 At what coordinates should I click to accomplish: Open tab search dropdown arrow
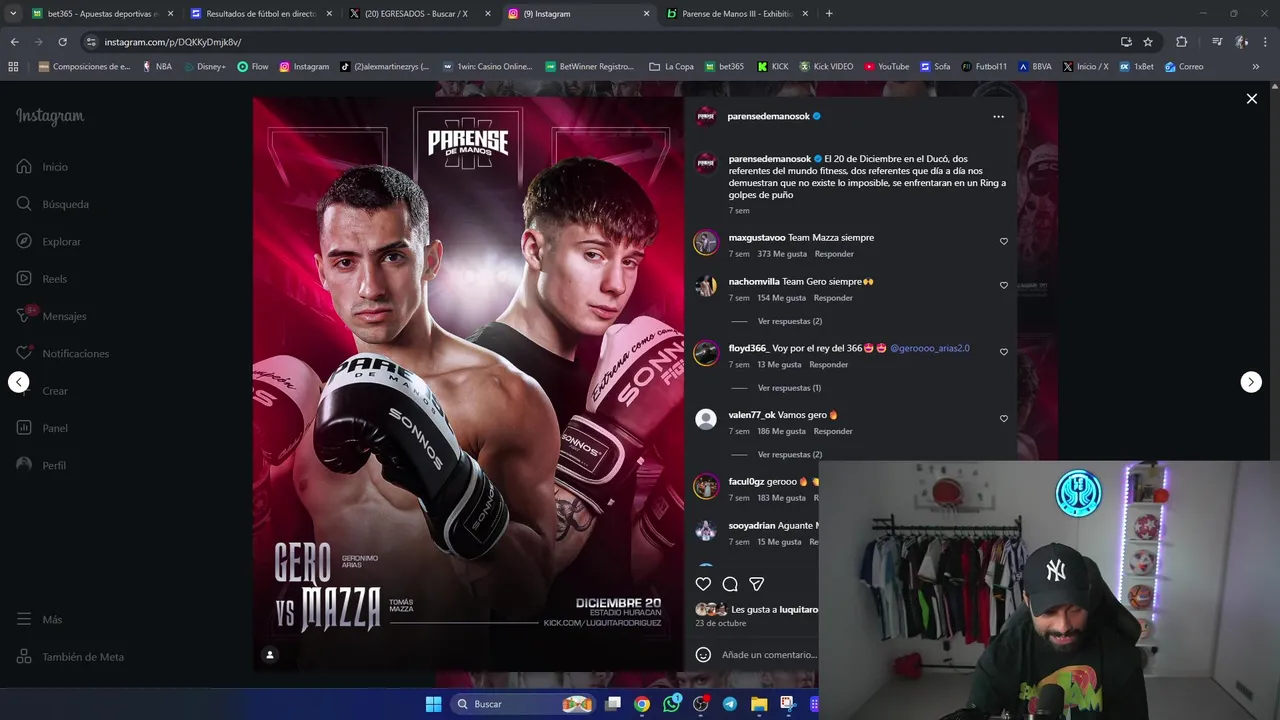pos(13,14)
